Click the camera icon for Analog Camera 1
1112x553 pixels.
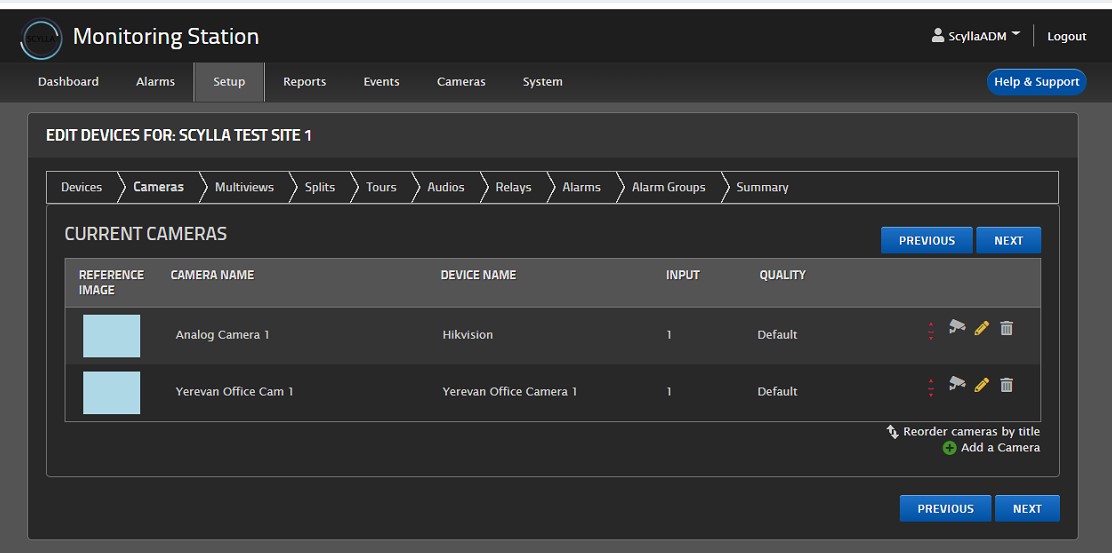click(x=957, y=327)
